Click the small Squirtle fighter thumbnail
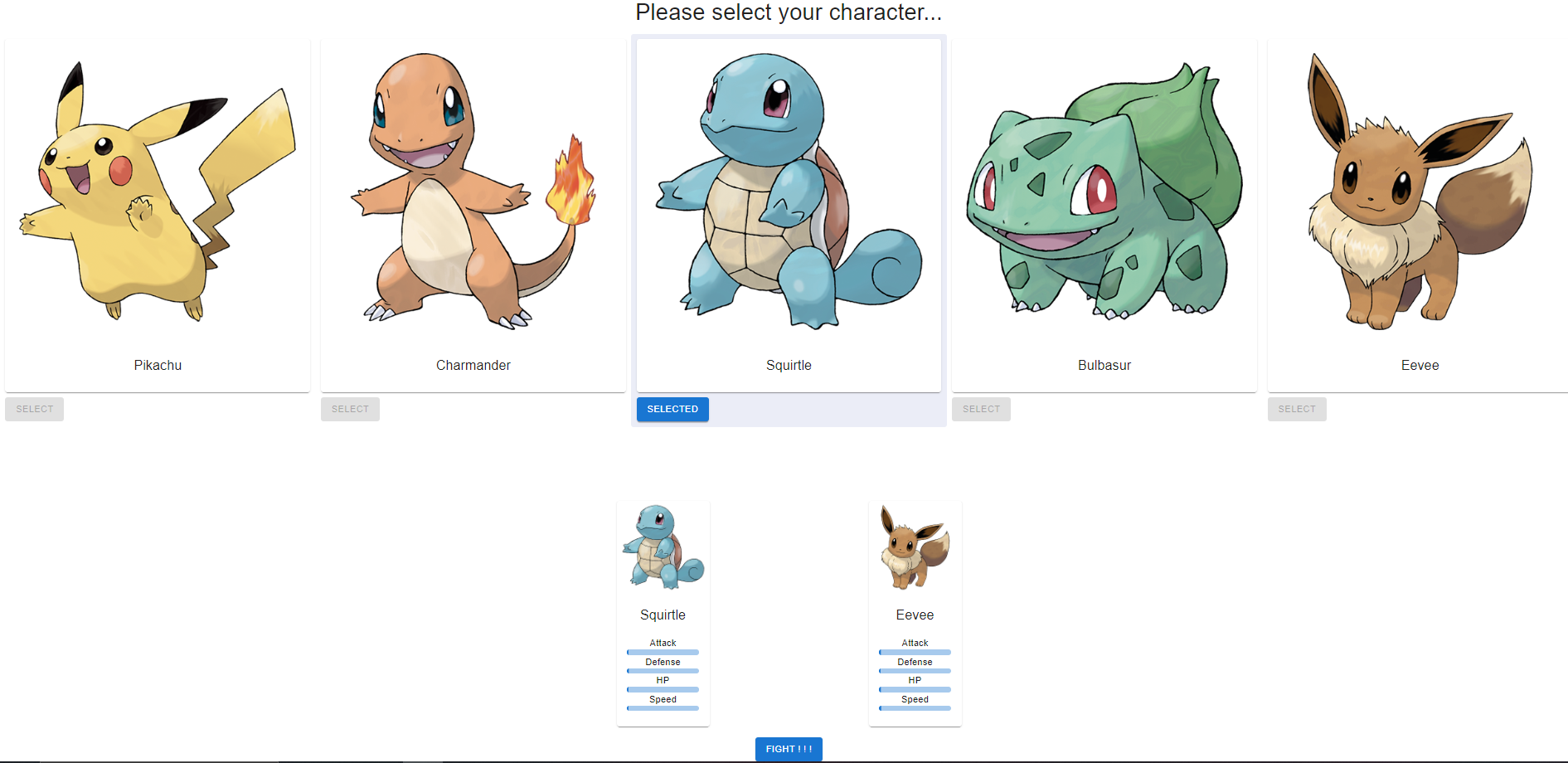 pos(663,547)
